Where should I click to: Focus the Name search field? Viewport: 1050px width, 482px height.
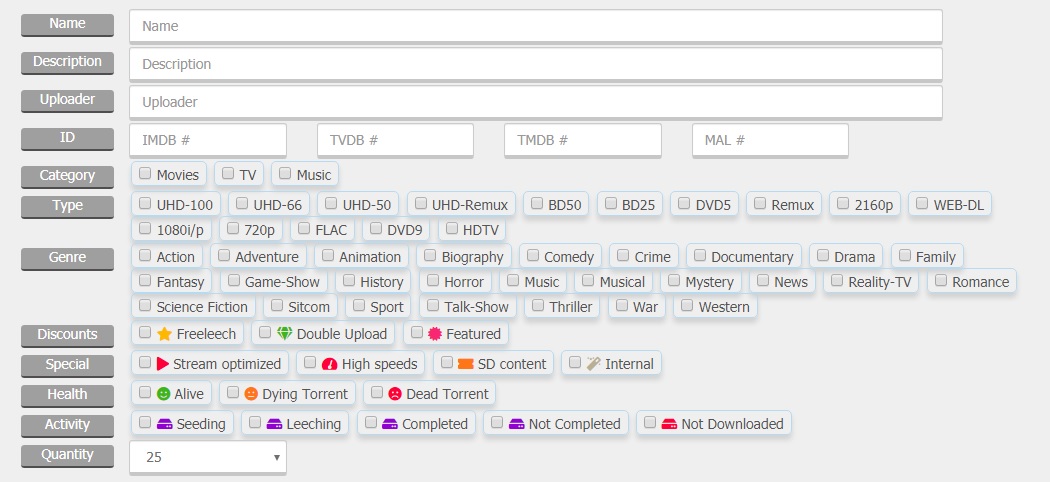[x=536, y=26]
